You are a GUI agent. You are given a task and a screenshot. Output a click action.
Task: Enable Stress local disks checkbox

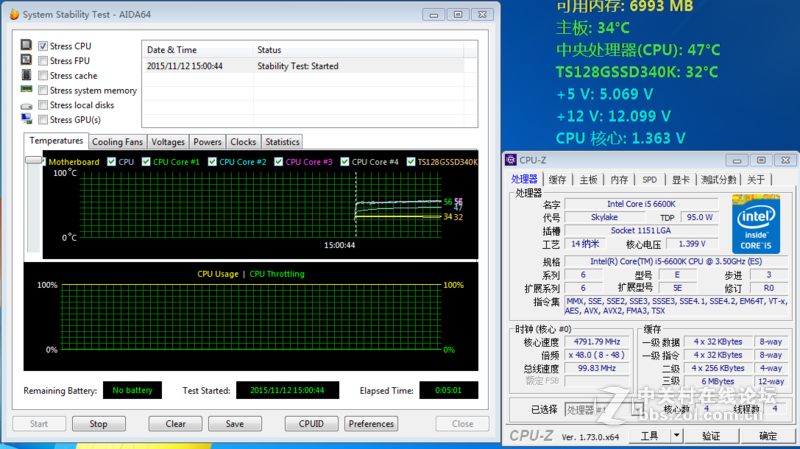pyautogui.click(x=43, y=105)
